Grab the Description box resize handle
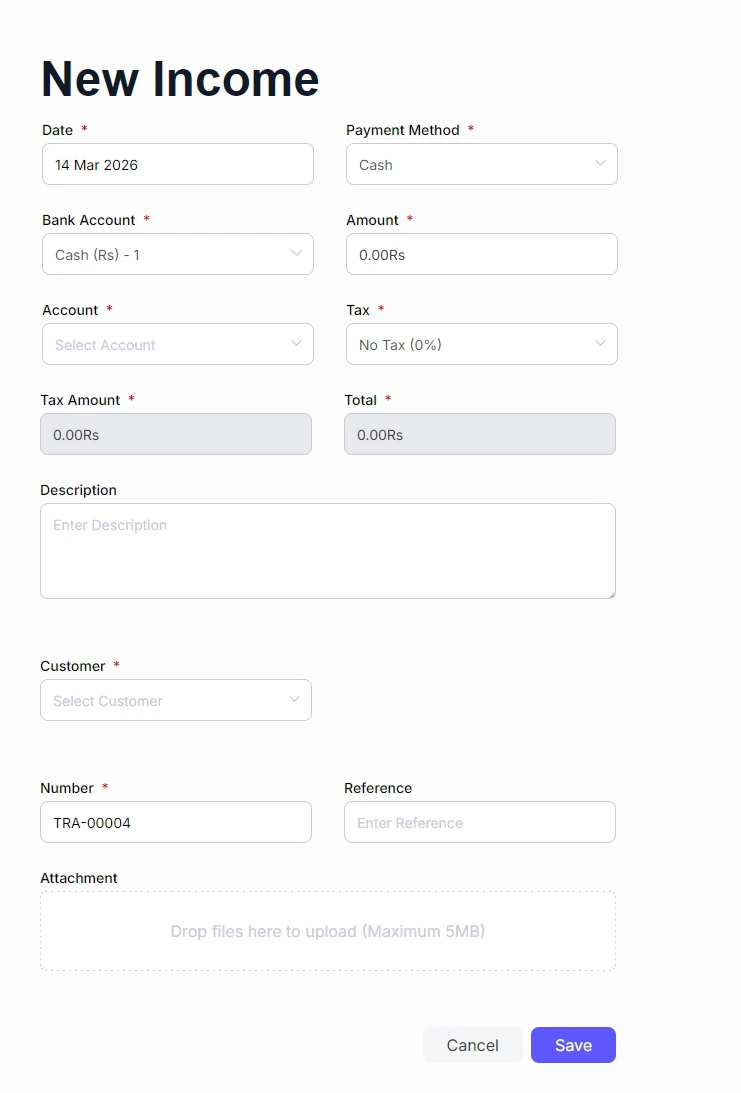Screen dimensions: 741x1093 click(x=610, y=593)
